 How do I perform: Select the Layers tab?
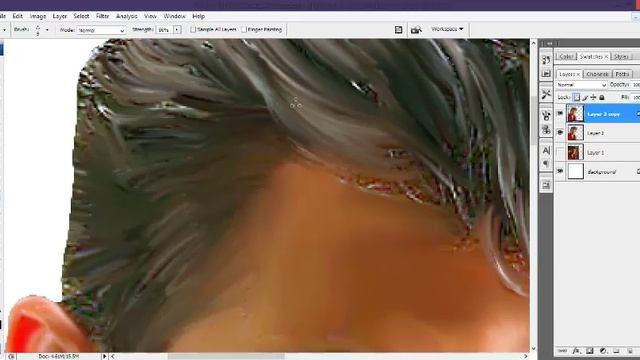569,74
